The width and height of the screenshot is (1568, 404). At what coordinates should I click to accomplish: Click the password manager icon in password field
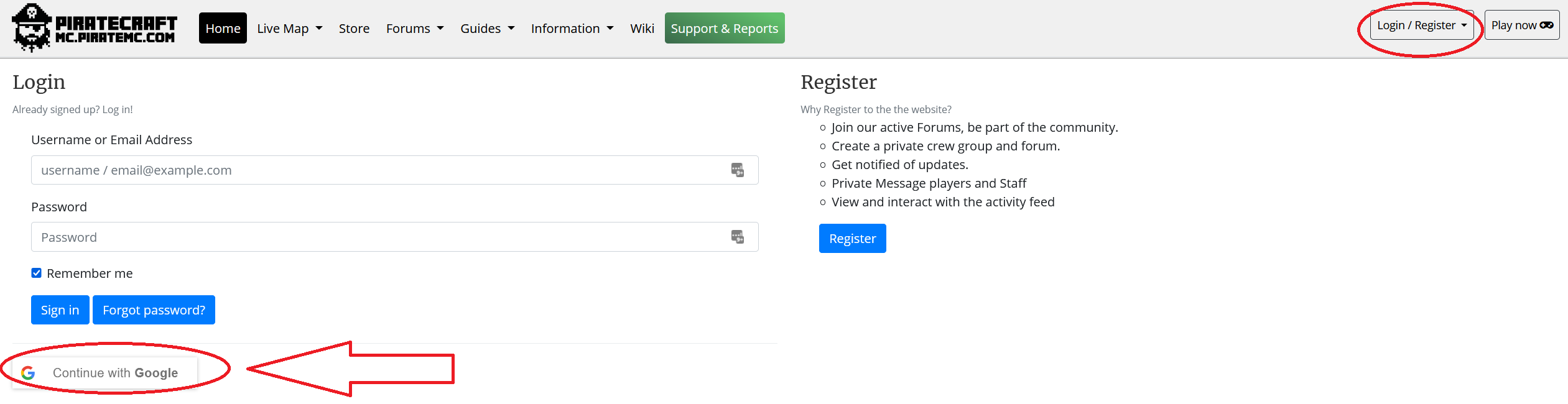point(737,237)
